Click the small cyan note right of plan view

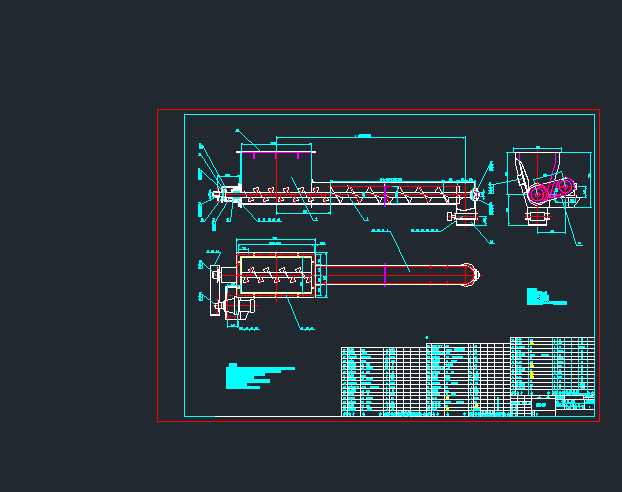pyautogui.click(x=546, y=297)
